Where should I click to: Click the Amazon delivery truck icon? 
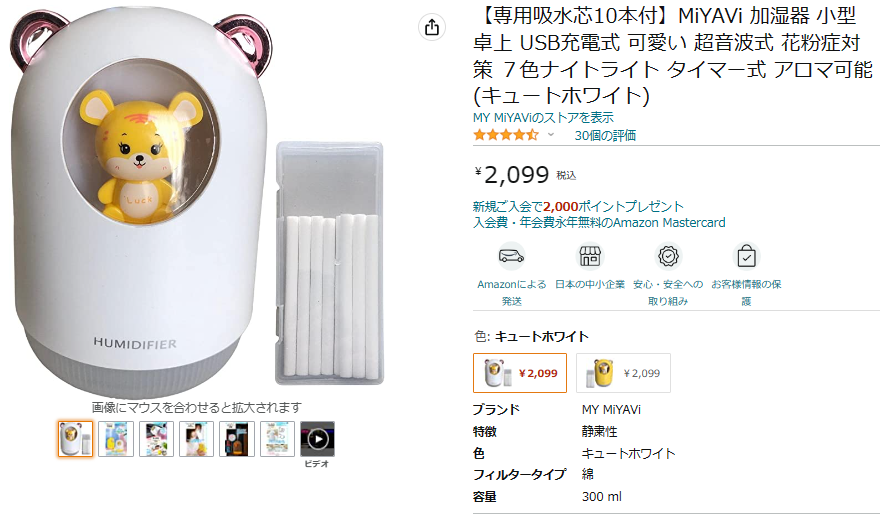(511, 256)
